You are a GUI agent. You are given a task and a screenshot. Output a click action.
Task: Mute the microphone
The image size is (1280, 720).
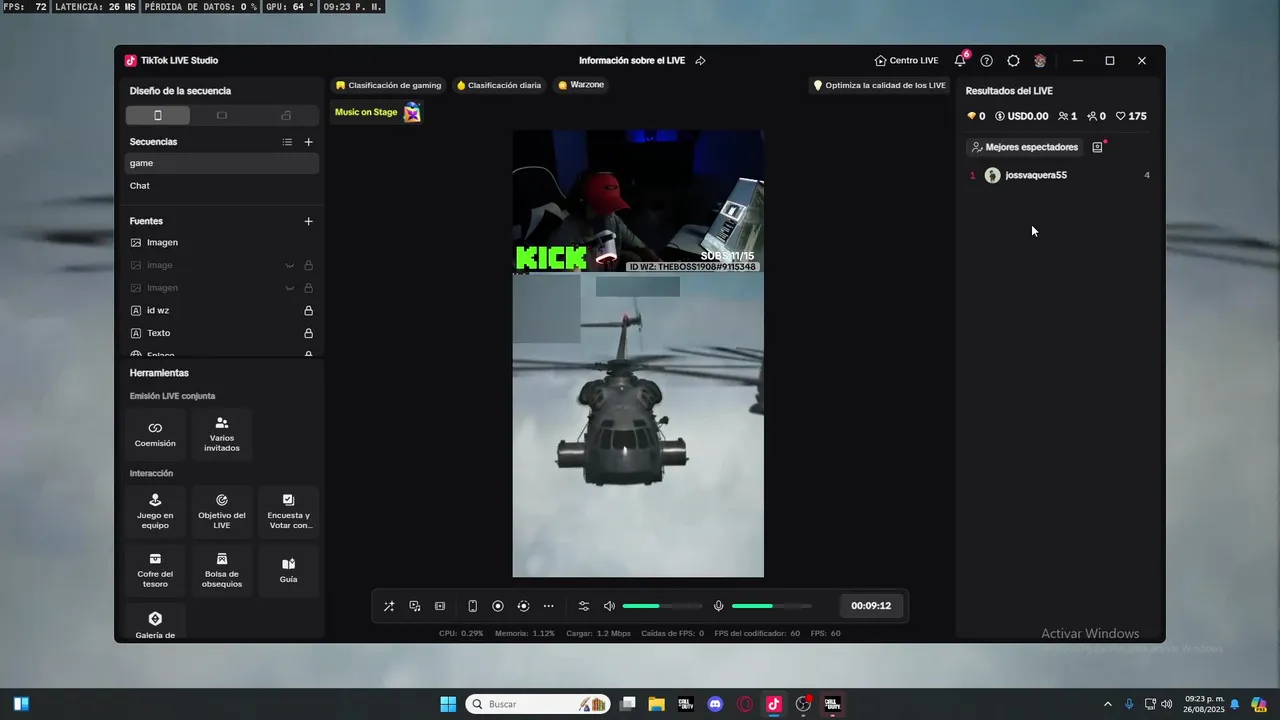[x=718, y=606]
